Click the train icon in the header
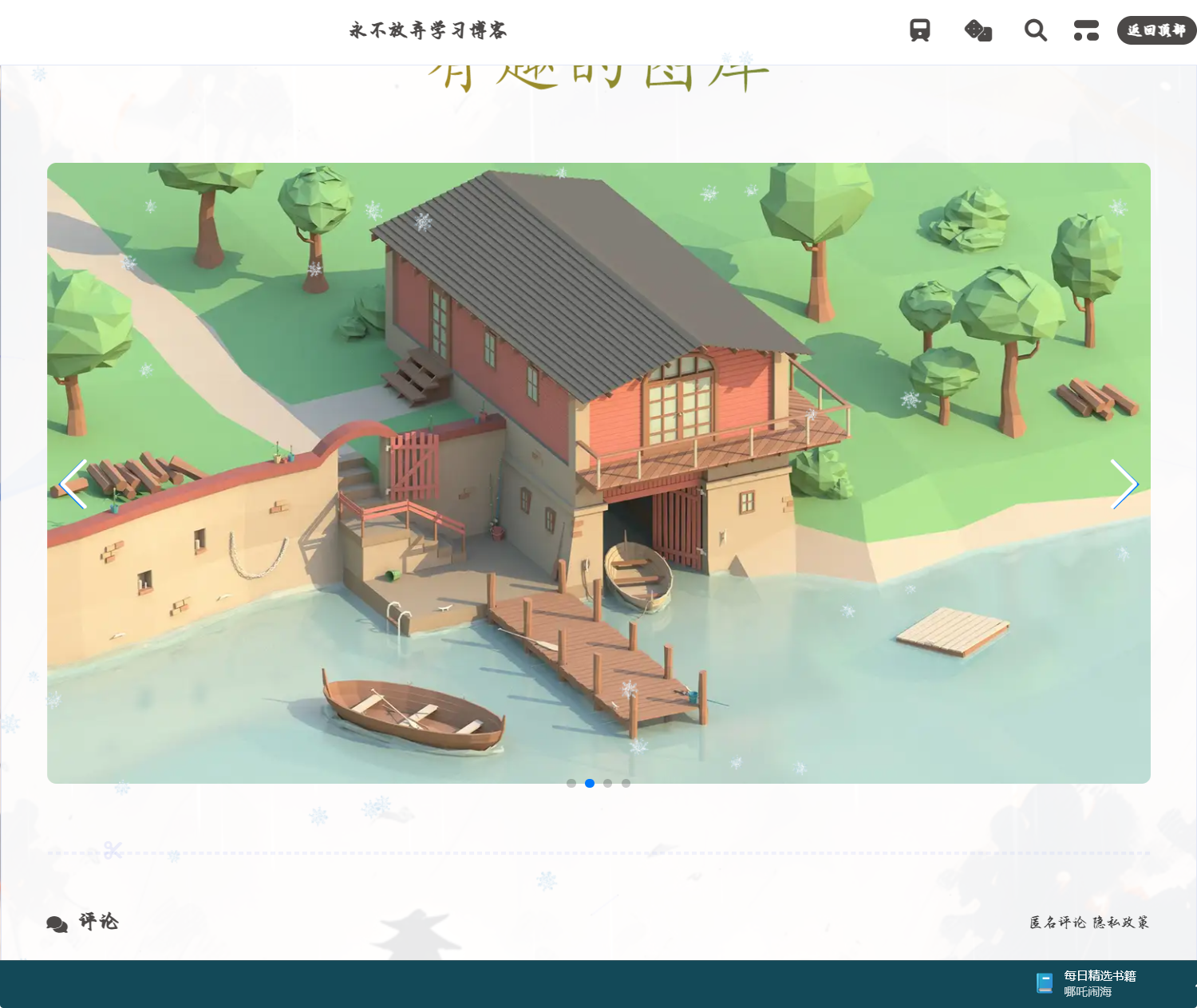The height and width of the screenshot is (1008, 1197). [x=920, y=30]
